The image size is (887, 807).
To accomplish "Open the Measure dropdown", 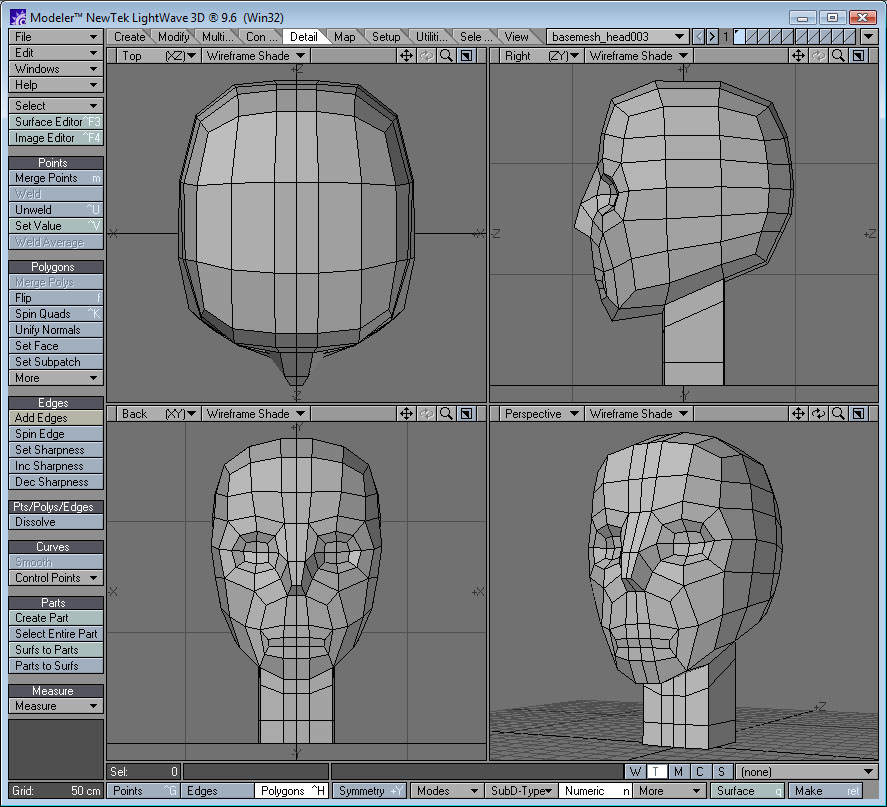I will (56, 706).
